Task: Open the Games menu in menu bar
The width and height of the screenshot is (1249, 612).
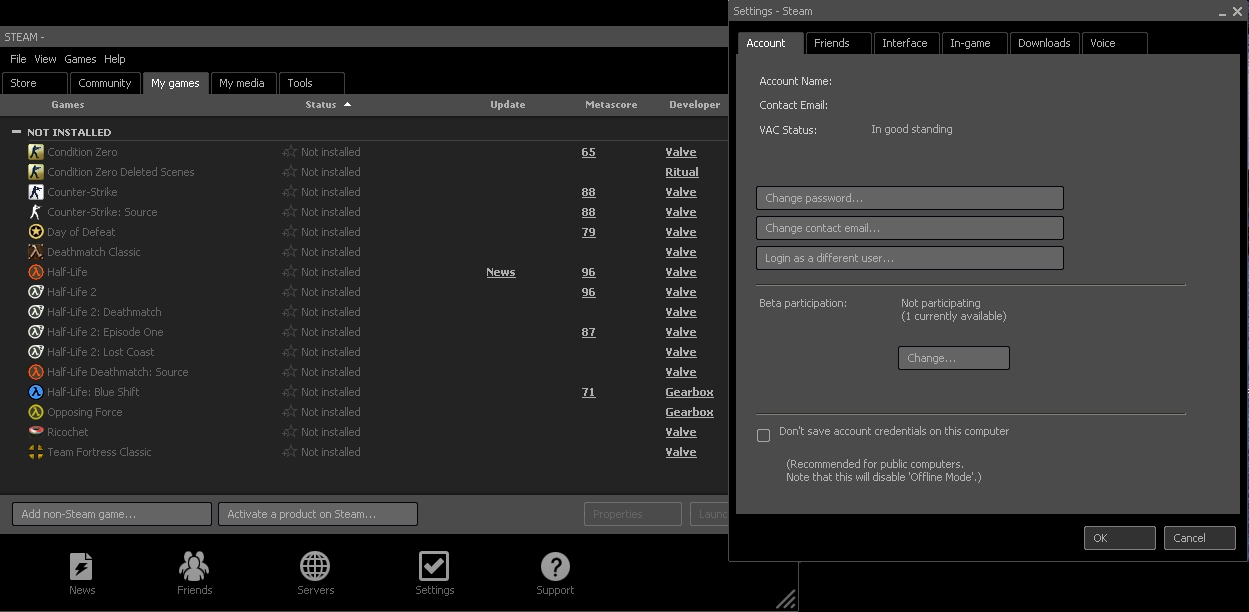Action: [80, 59]
